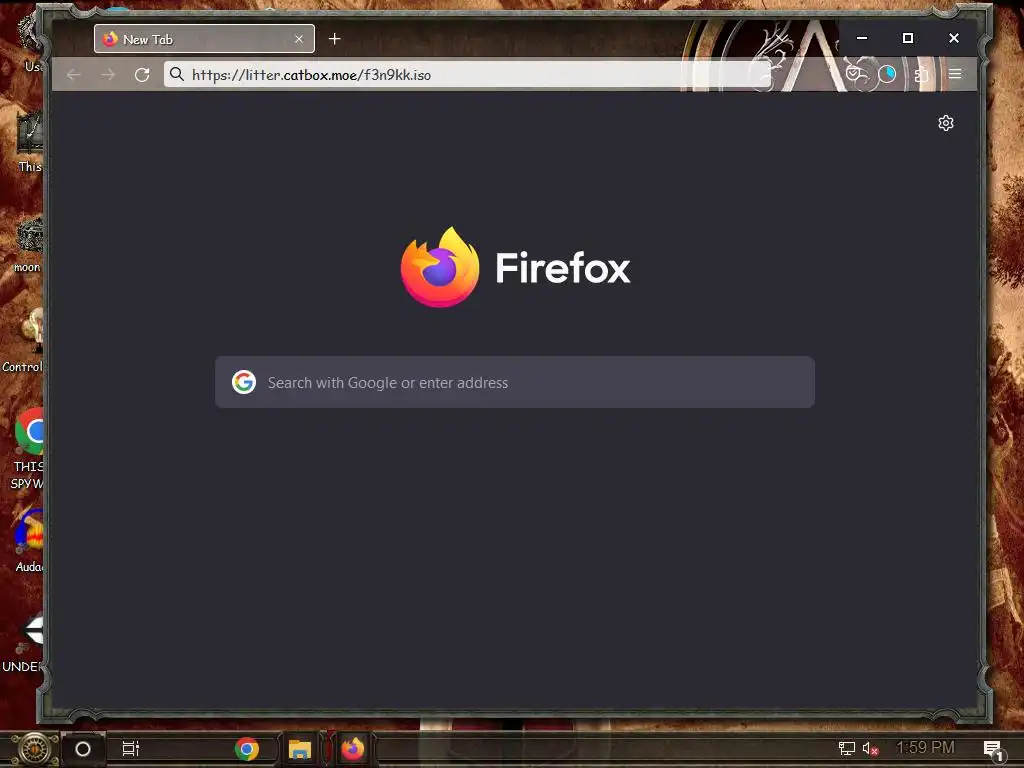Minimize the Firefox window
Viewport: 1024px width, 768px height.
[862, 38]
